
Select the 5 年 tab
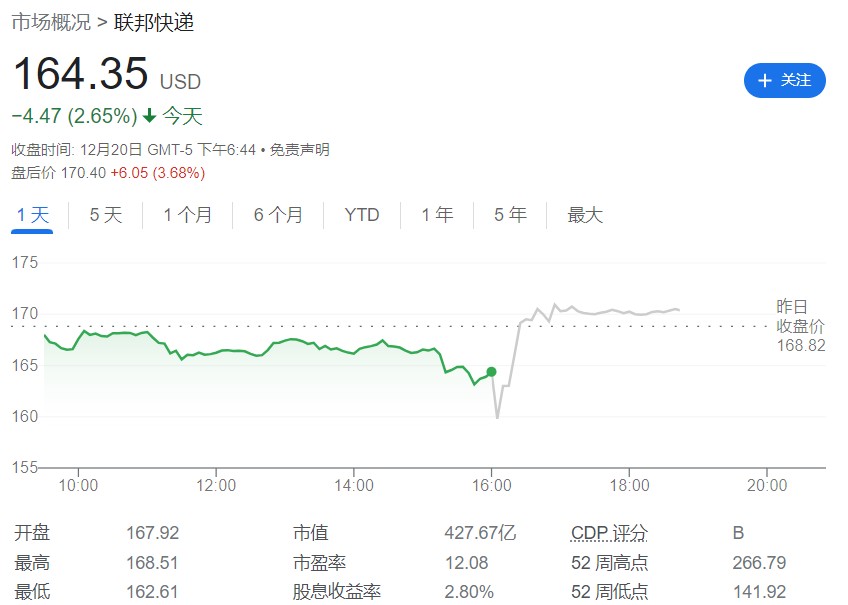click(x=510, y=215)
